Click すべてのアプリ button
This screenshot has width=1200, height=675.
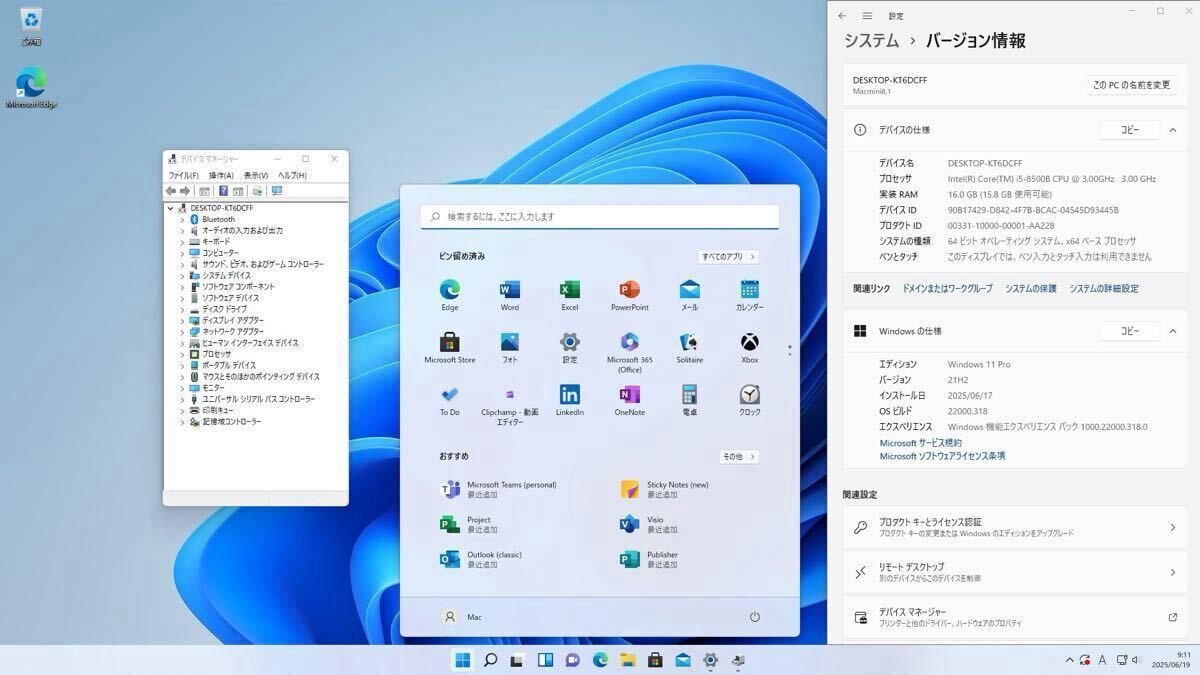(728, 257)
